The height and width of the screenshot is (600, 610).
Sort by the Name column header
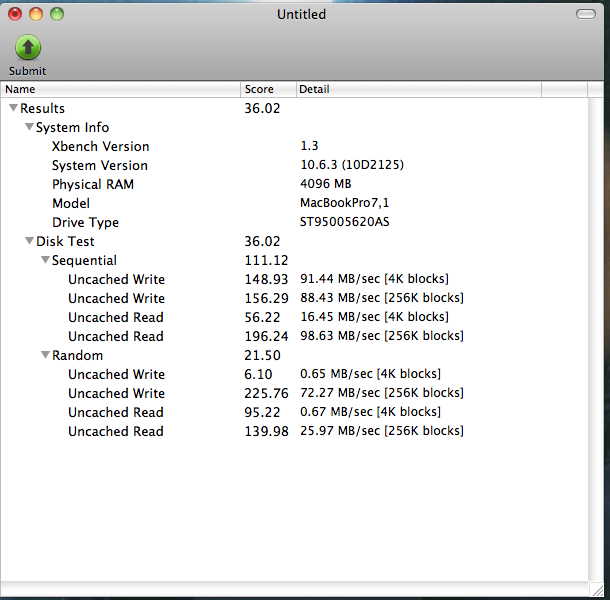coord(120,89)
